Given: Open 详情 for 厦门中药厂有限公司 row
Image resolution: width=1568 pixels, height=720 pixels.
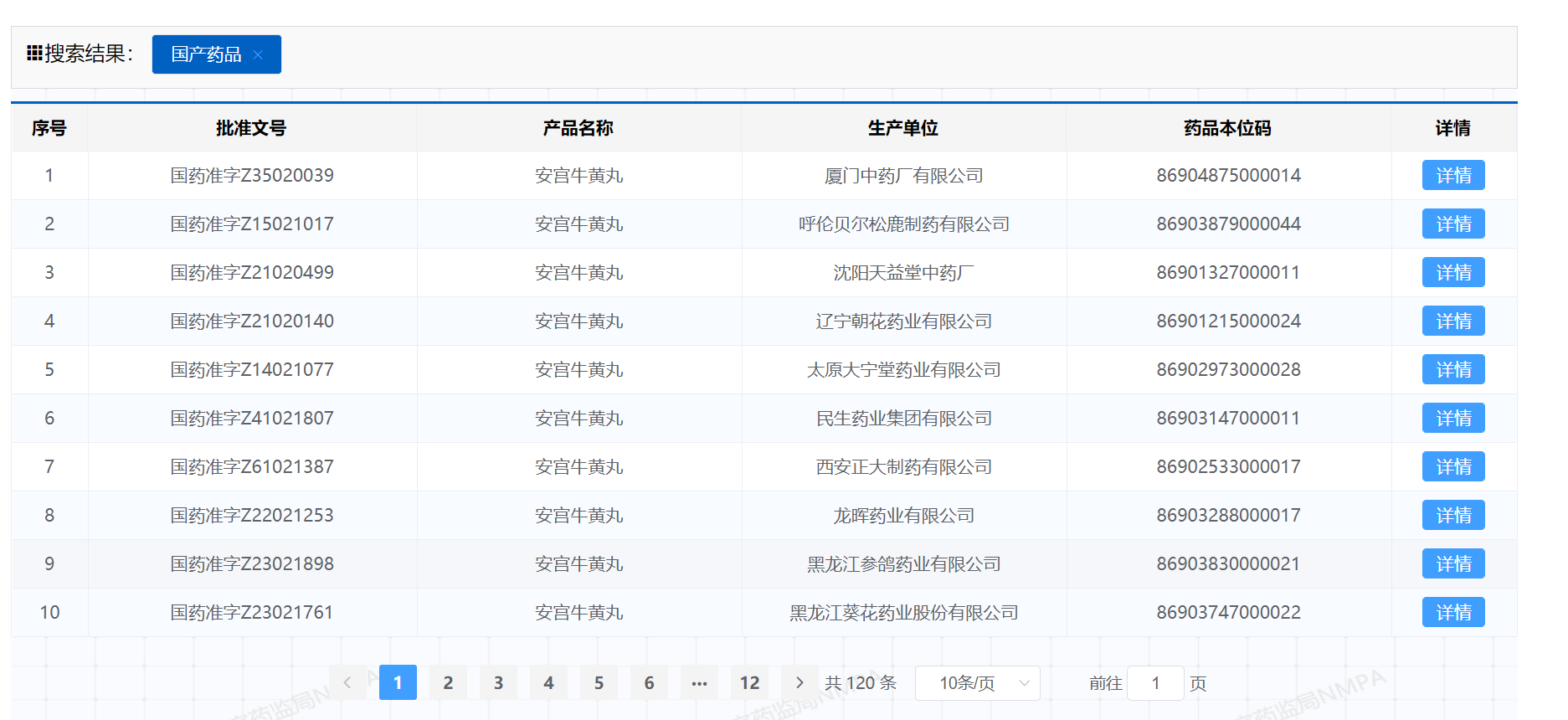Looking at the screenshot, I should click(x=1453, y=175).
